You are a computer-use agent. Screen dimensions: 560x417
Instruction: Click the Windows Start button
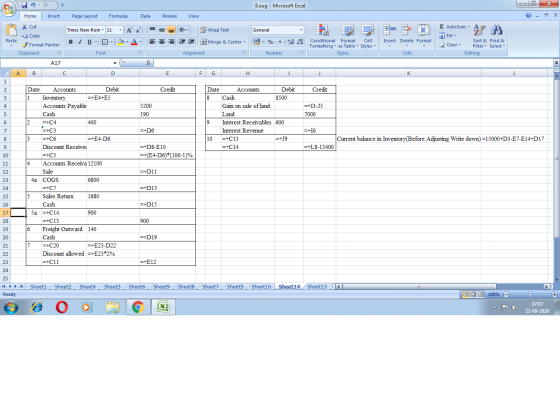11,307
